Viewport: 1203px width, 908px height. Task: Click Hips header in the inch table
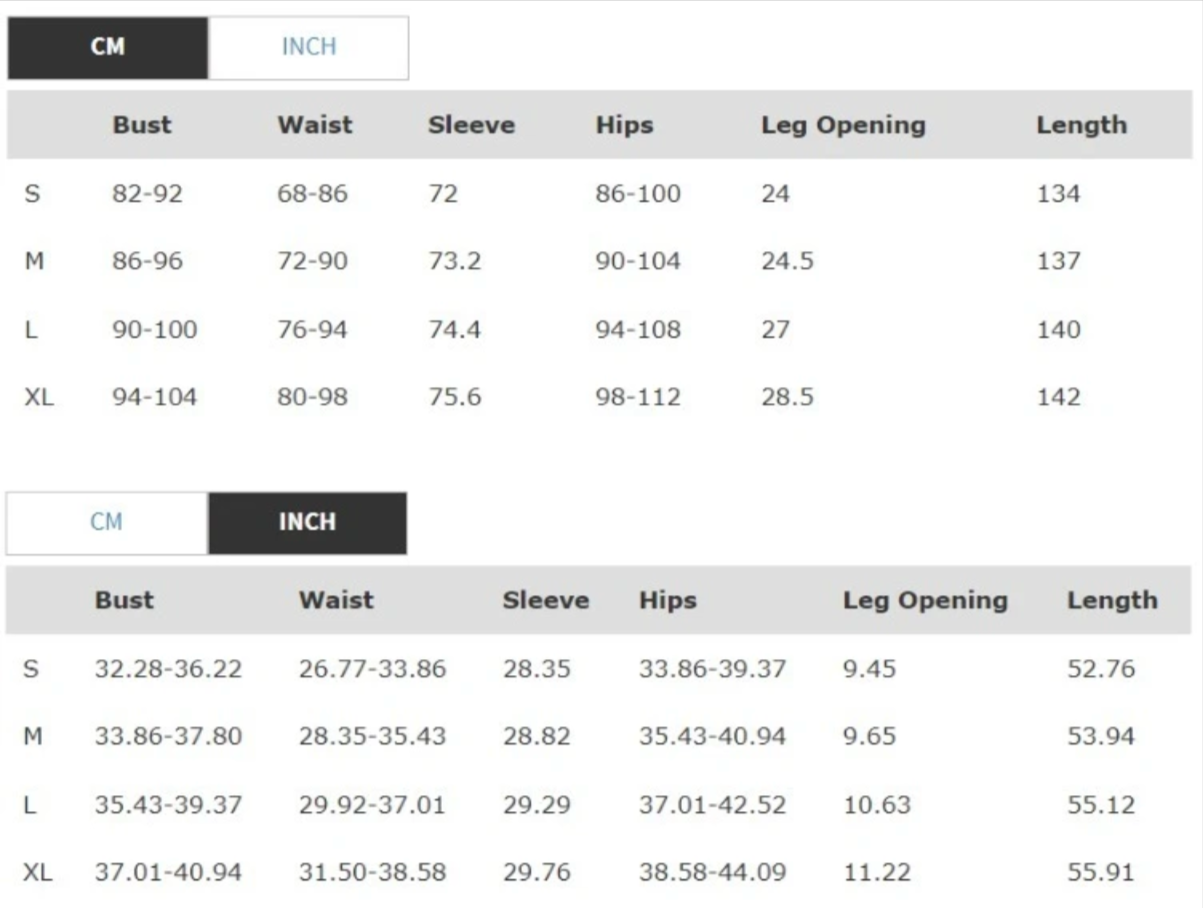[667, 600]
